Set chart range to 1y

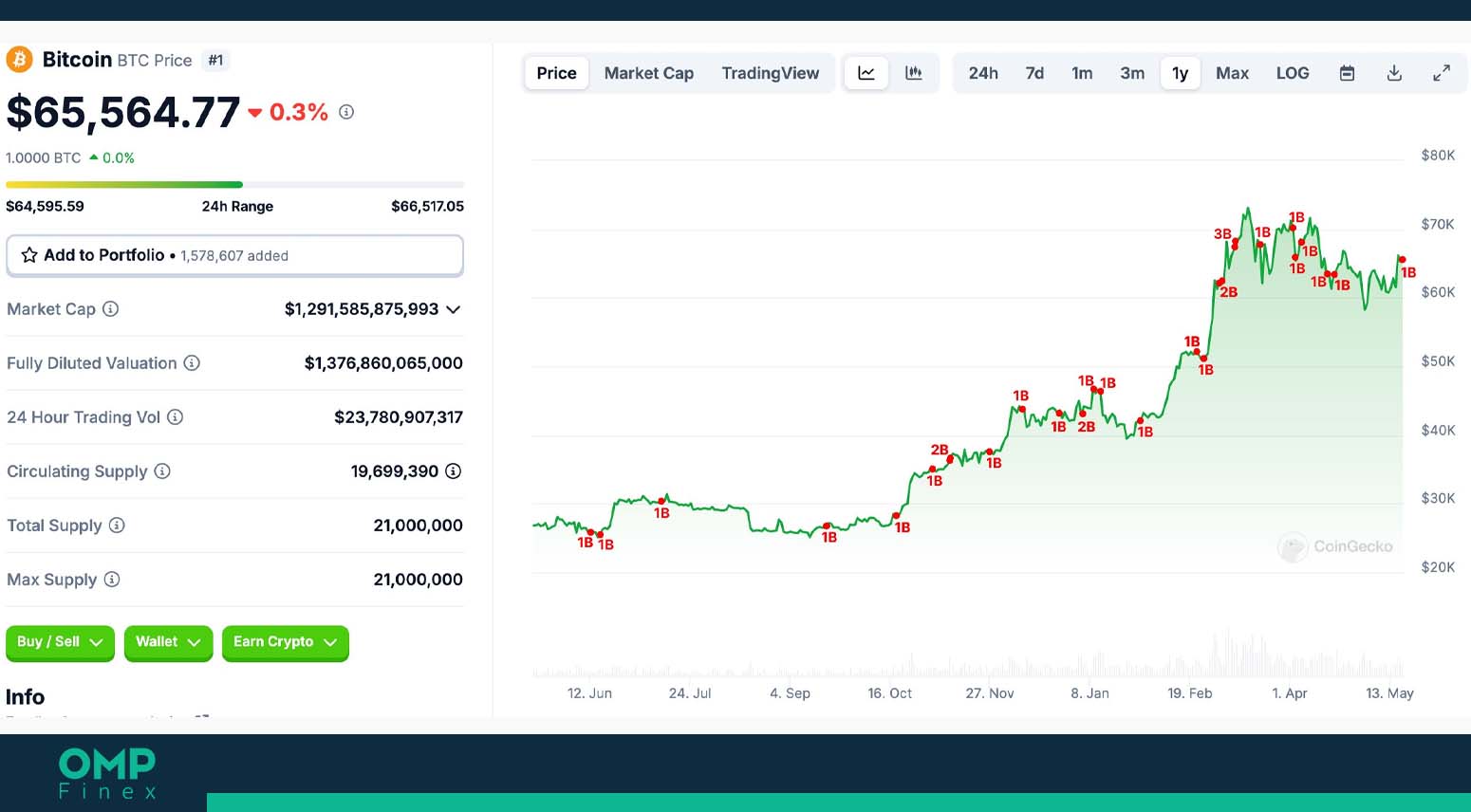[x=1181, y=73]
